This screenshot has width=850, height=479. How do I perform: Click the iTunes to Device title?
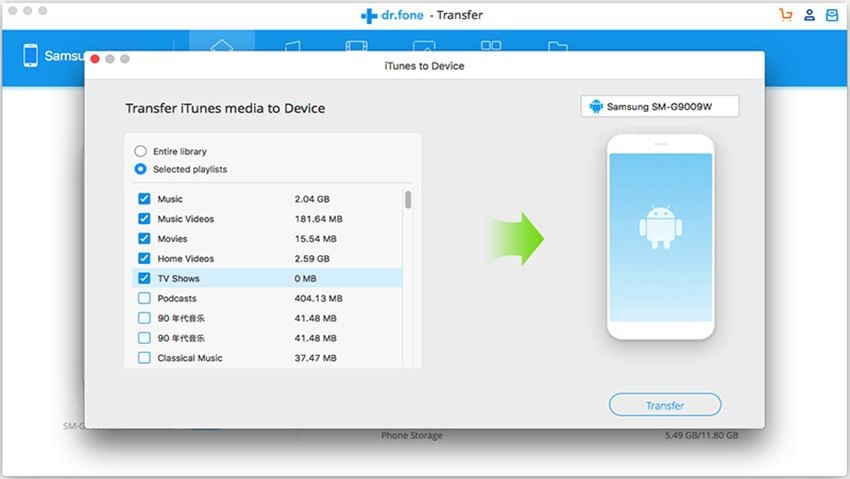(424, 66)
